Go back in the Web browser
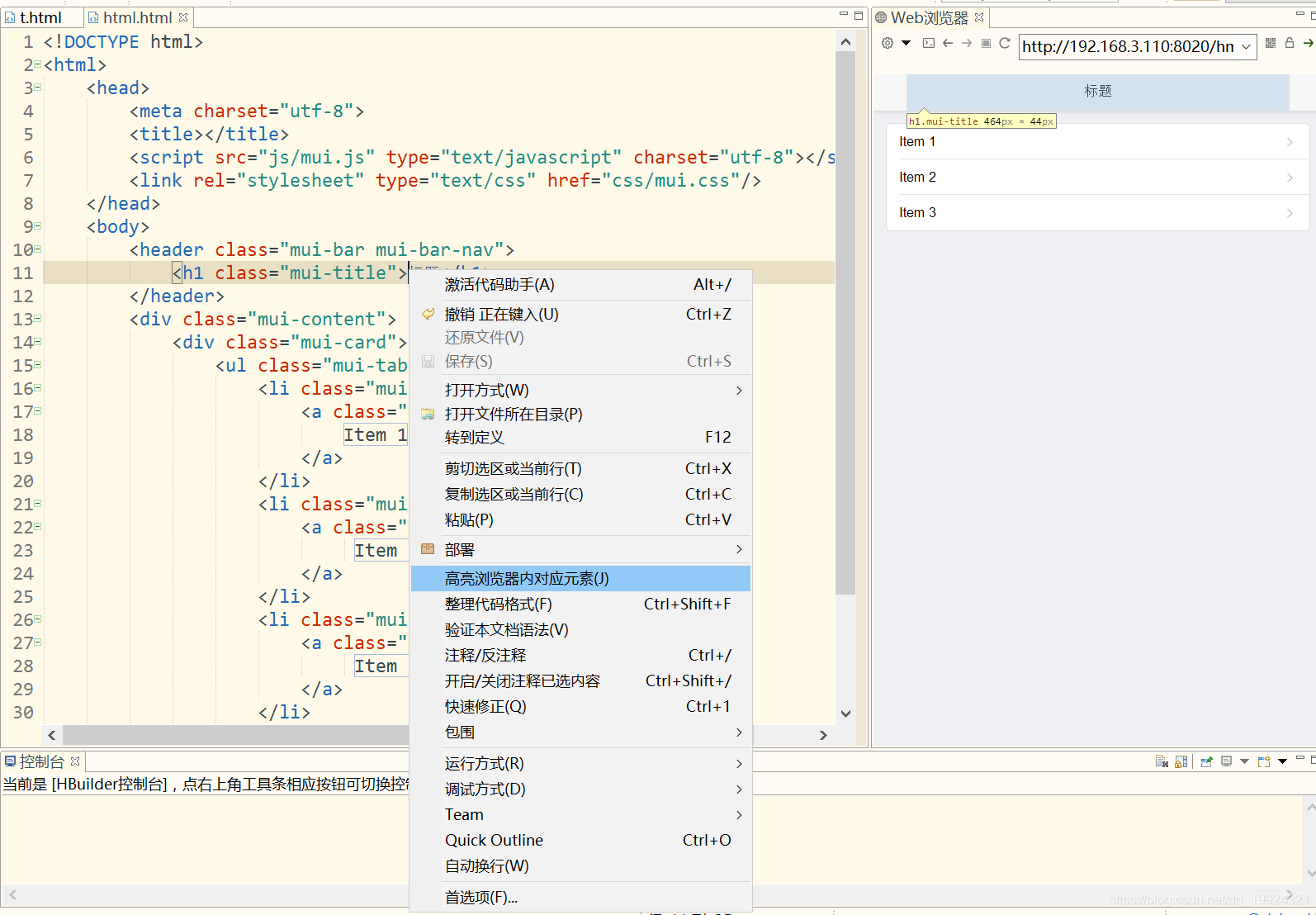Screen dimensions: 1316x915 (x=948, y=43)
